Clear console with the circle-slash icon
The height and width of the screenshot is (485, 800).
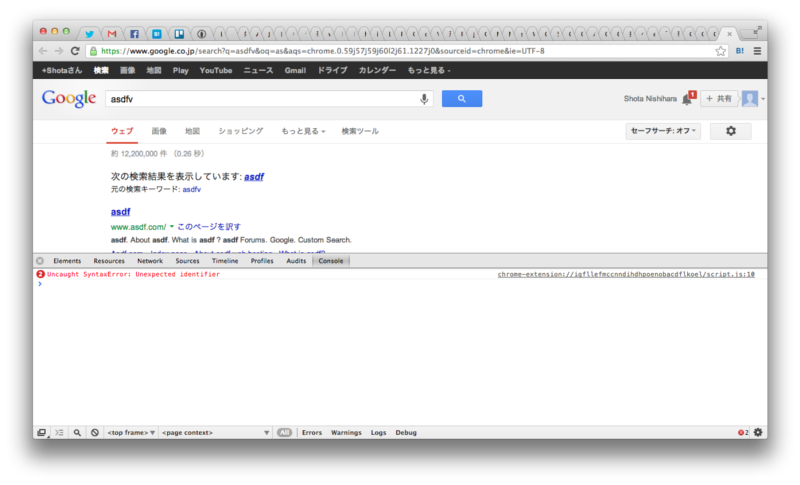(x=95, y=432)
